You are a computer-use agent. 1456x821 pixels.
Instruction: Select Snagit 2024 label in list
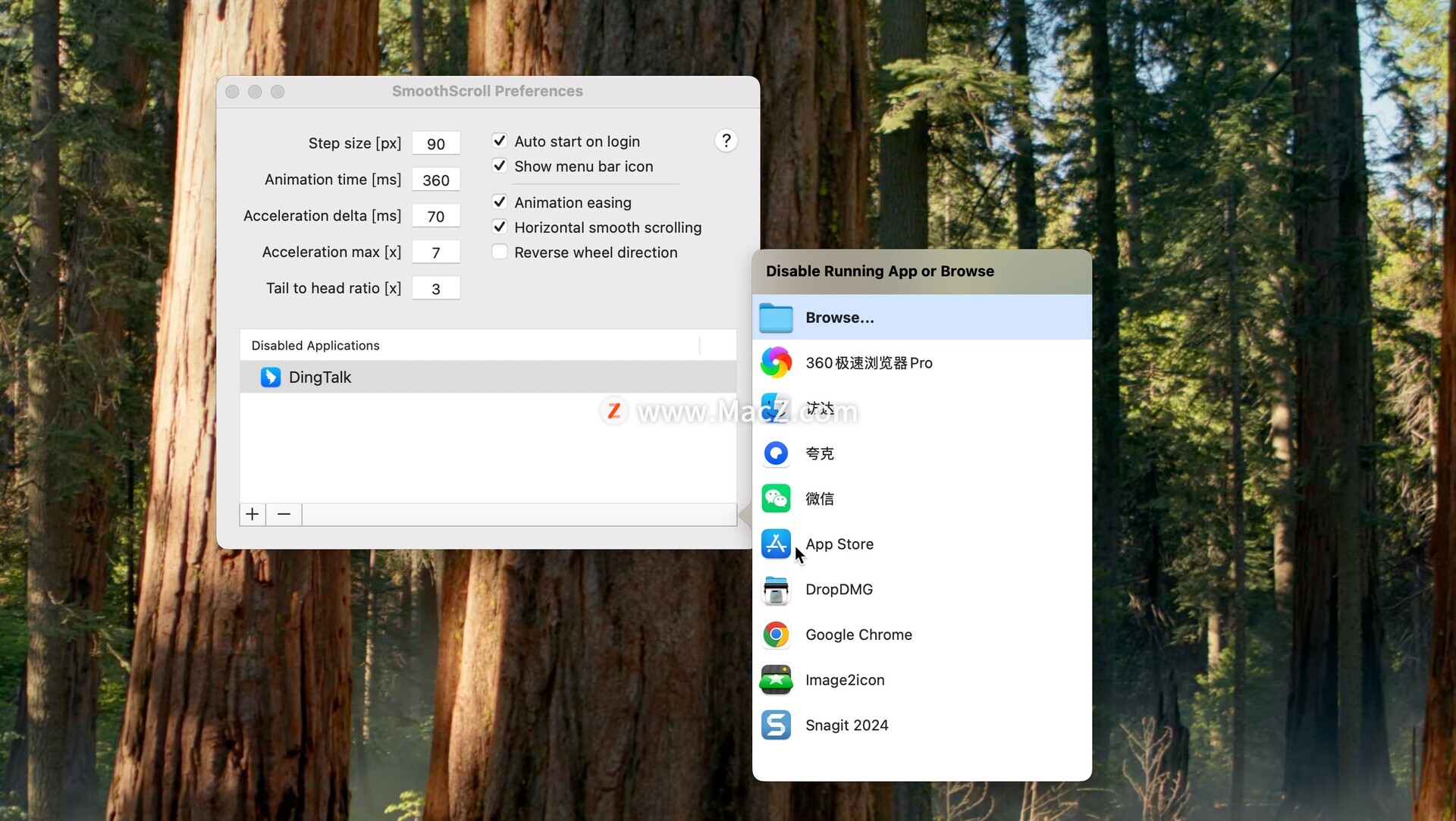pyautogui.click(x=846, y=725)
